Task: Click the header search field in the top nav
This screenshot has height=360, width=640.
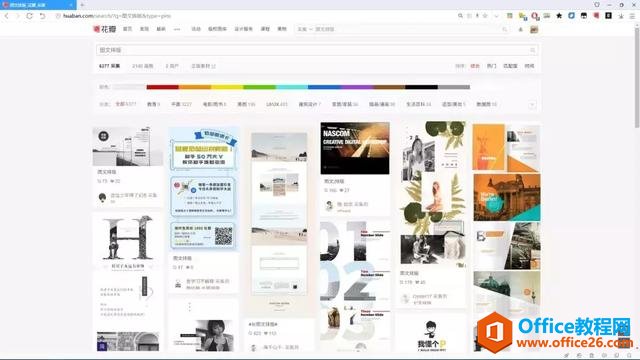Action: pos(402,29)
